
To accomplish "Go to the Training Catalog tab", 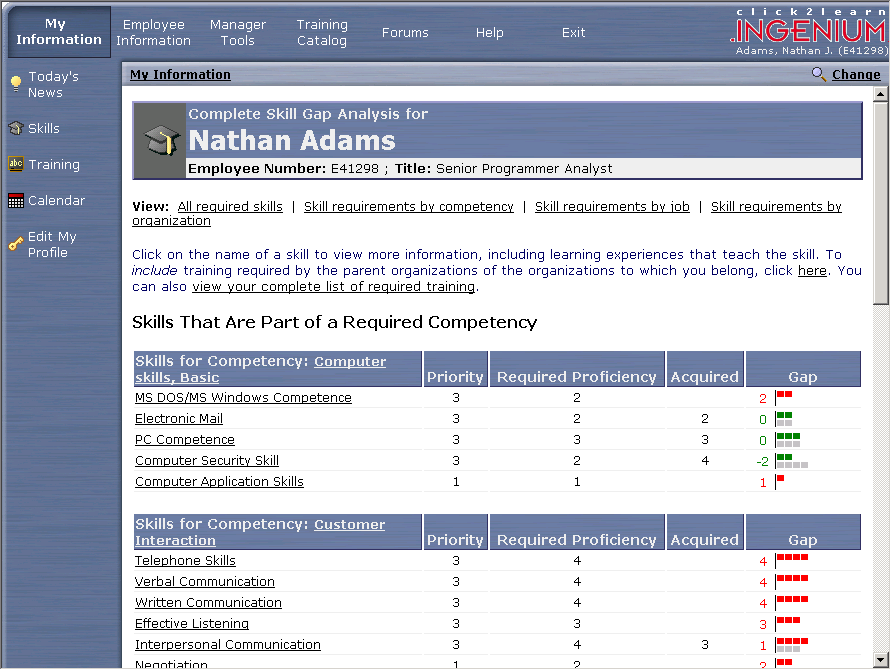I will pos(322,32).
